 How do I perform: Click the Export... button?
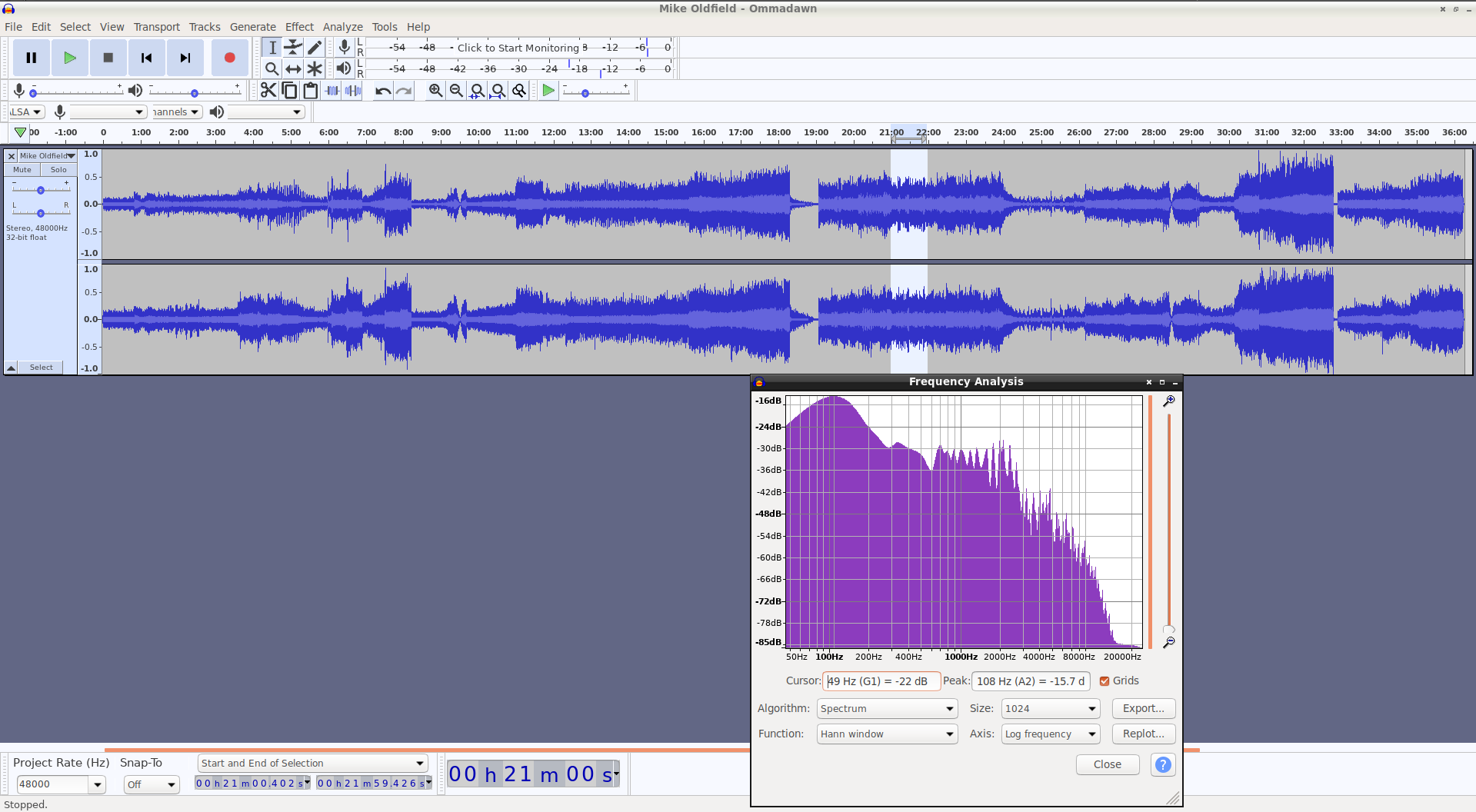(x=1143, y=709)
